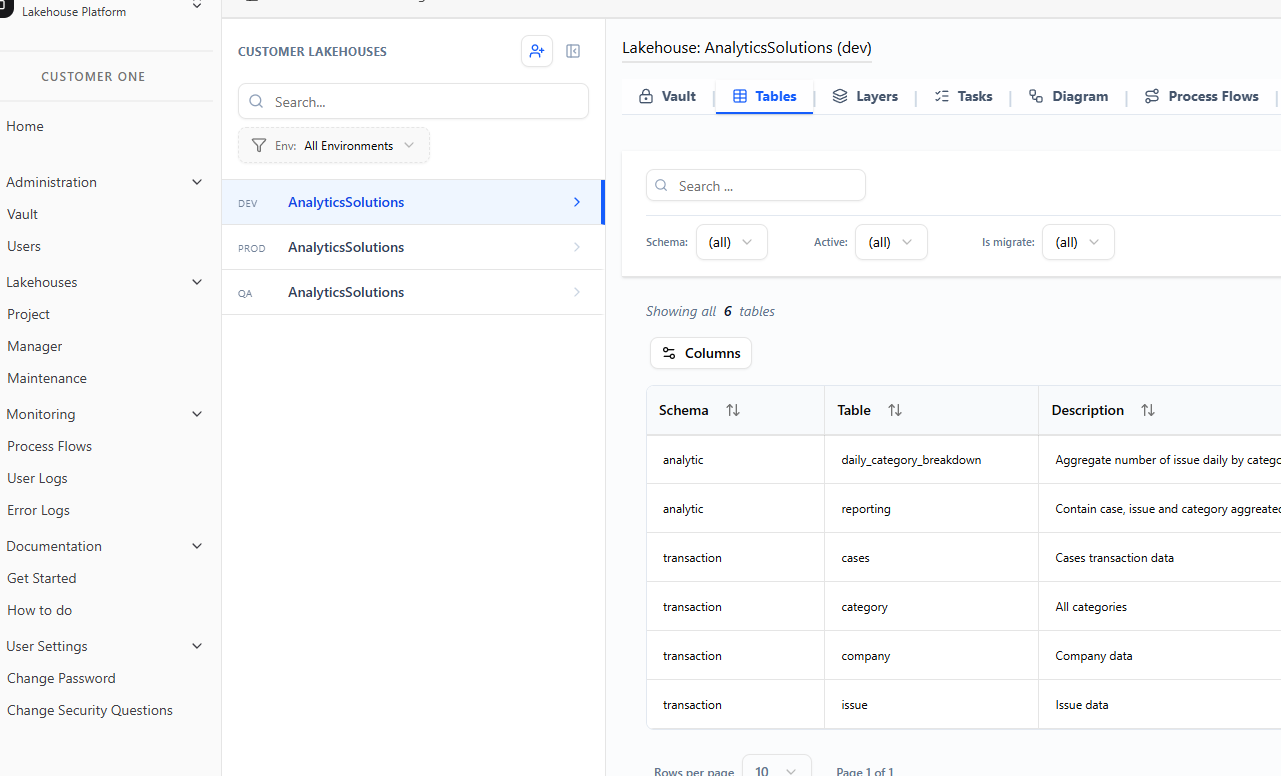Switch to the Tables tab
Image resolution: width=1281 pixels, height=776 pixels.
[x=764, y=95]
